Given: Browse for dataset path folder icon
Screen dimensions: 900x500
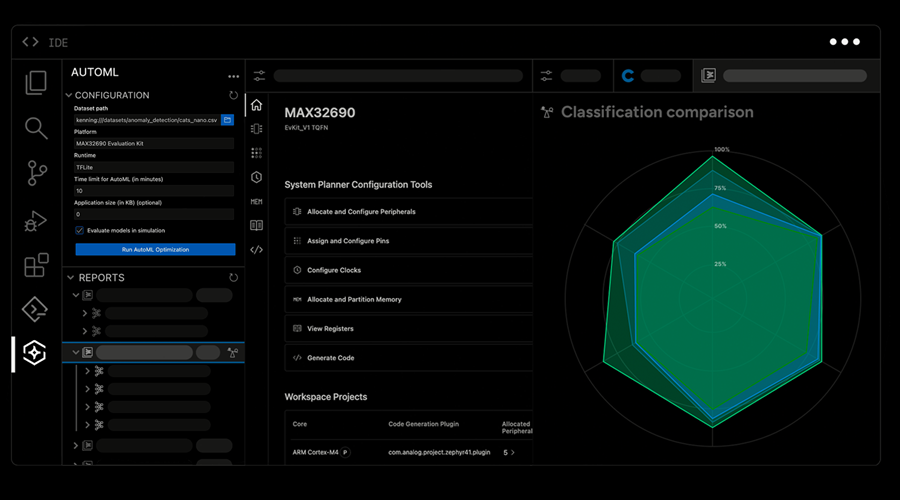Looking at the screenshot, I should (227, 120).
